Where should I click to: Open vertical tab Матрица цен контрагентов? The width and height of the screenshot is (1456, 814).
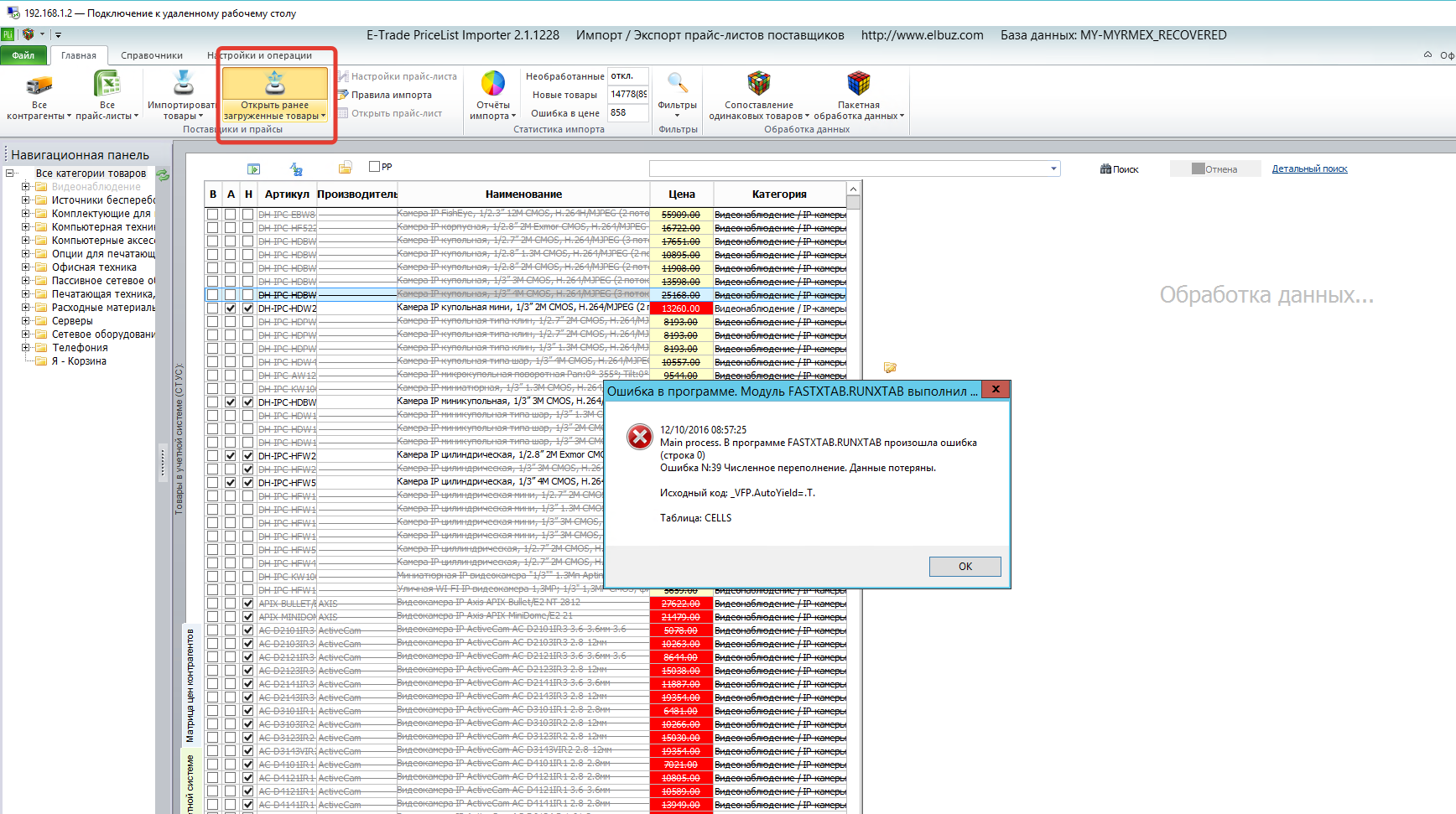[x=190, y=686]
